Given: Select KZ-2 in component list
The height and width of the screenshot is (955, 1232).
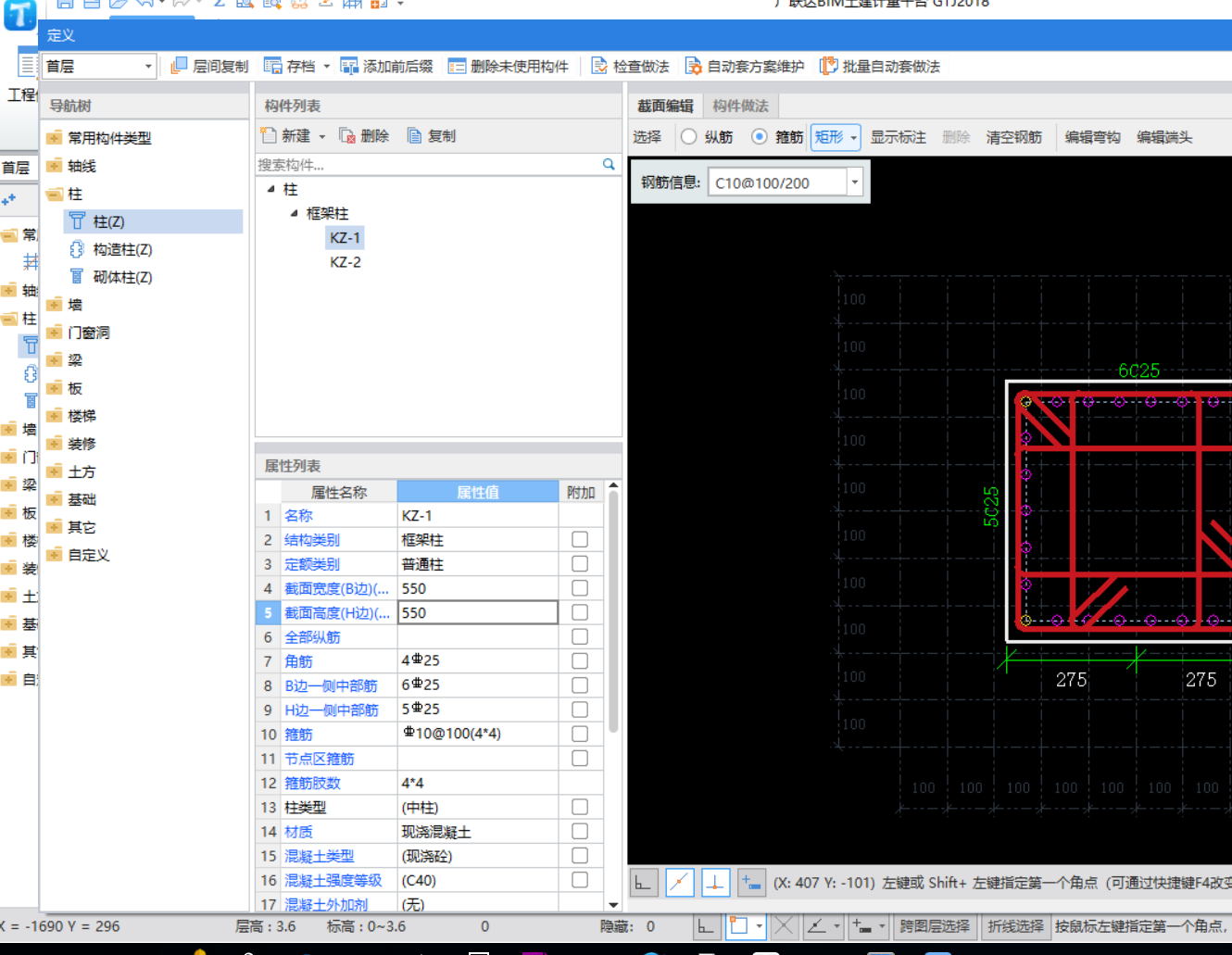Looking at the screenshot, I should click(346, 262).
